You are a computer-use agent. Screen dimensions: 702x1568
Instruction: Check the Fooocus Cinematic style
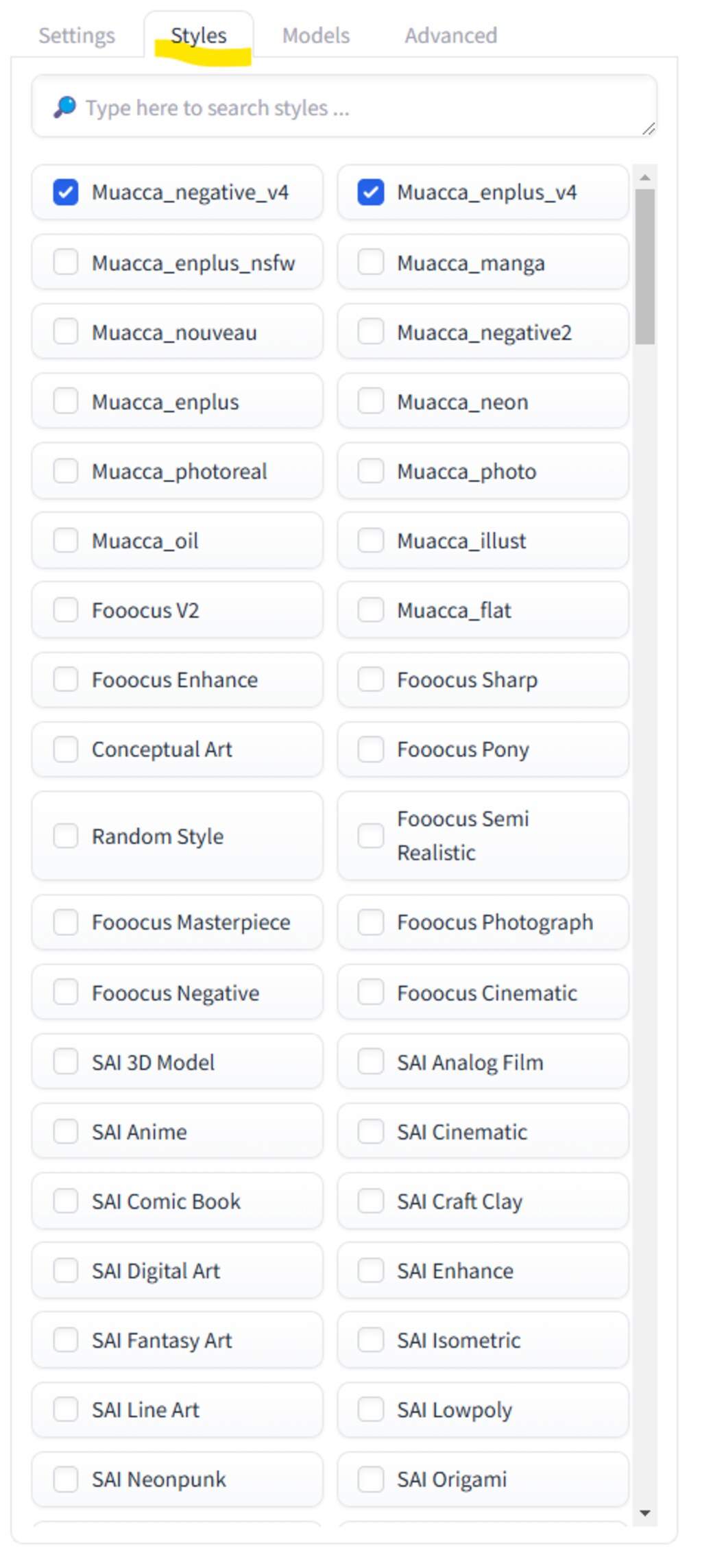click(x=371, y=992)
